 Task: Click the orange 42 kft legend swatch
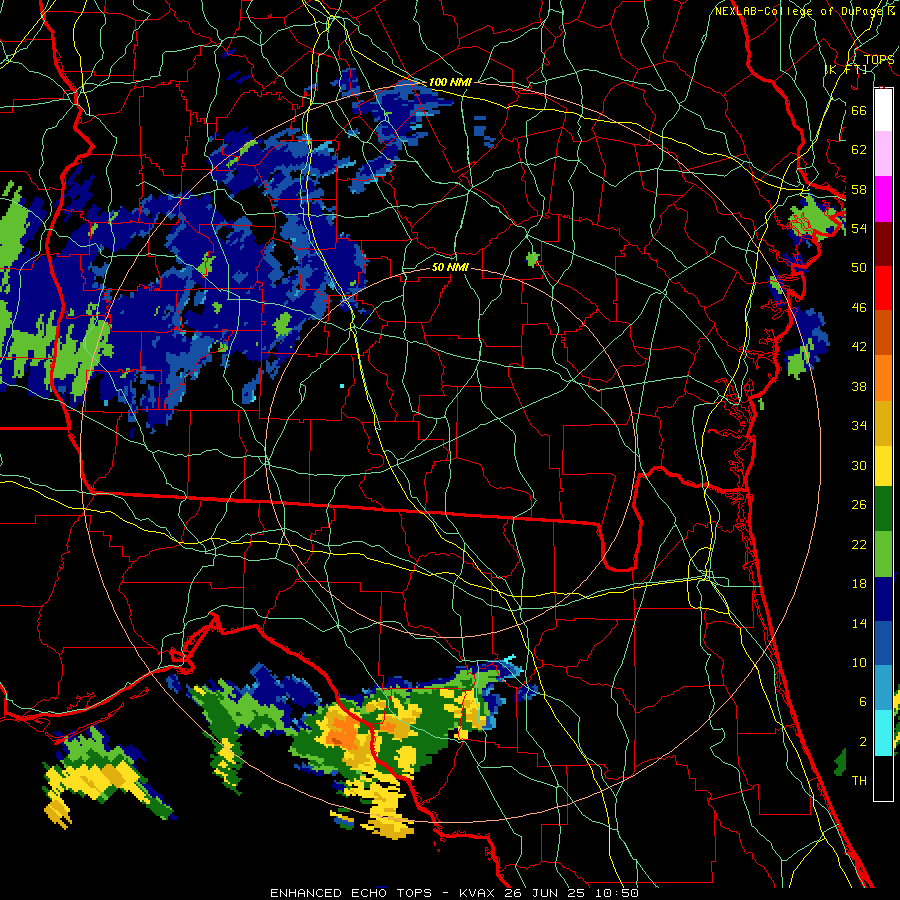click(883, 378)
